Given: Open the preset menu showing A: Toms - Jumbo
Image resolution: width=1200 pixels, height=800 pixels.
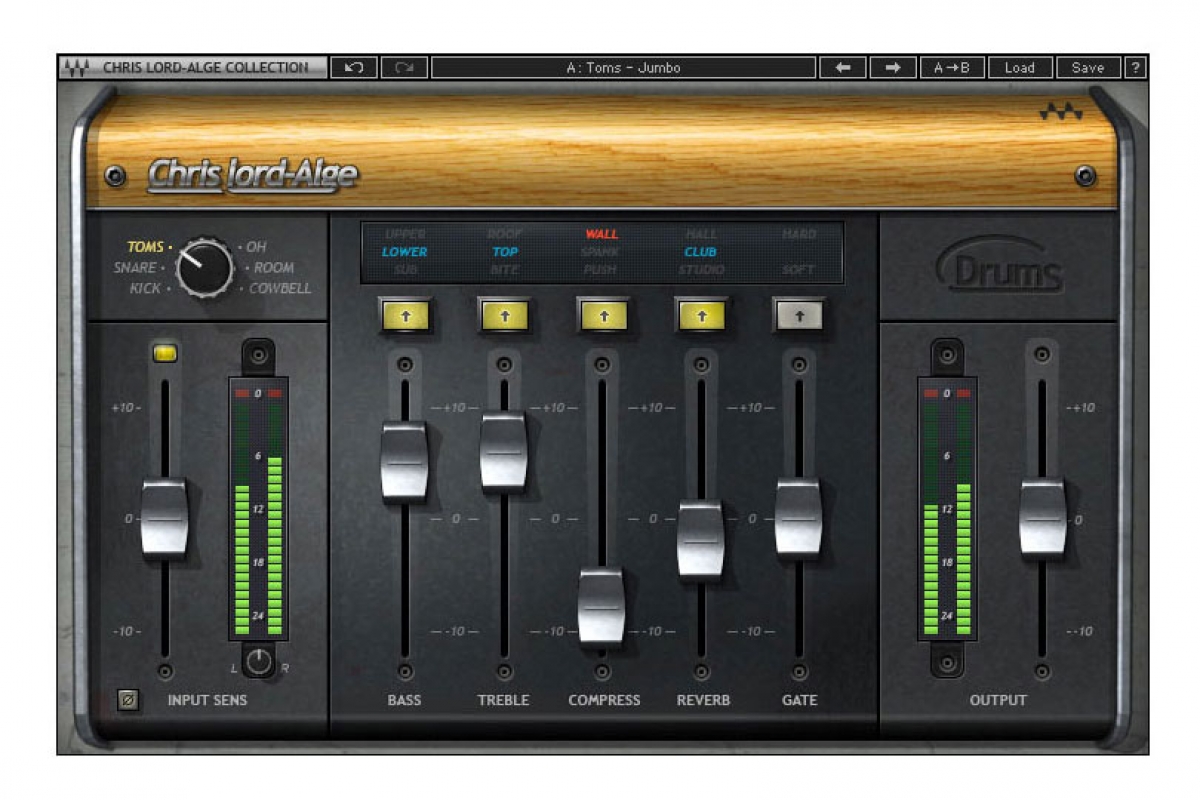Looking at the screenshot, I should 623,67.
